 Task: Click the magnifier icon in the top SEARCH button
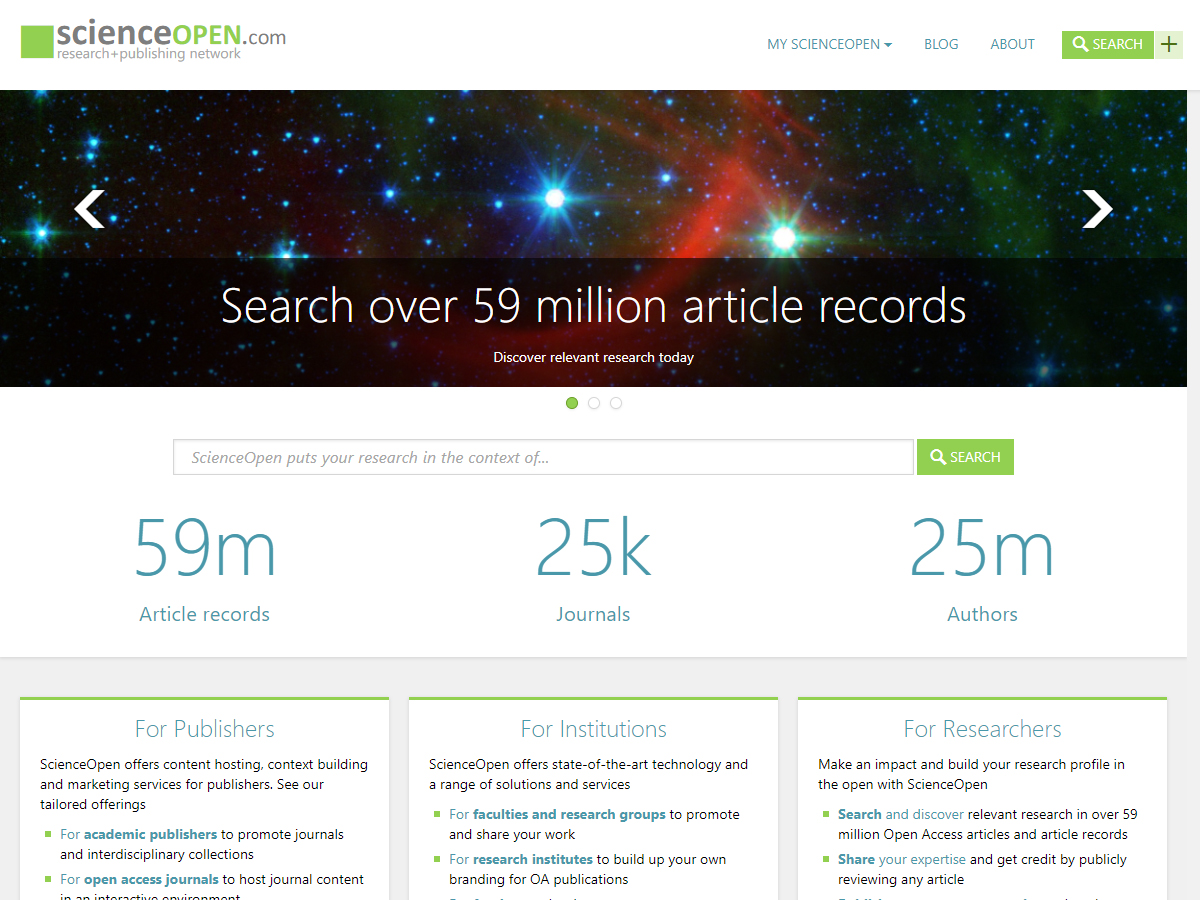pyautogui.click(x=1079, y=44)
